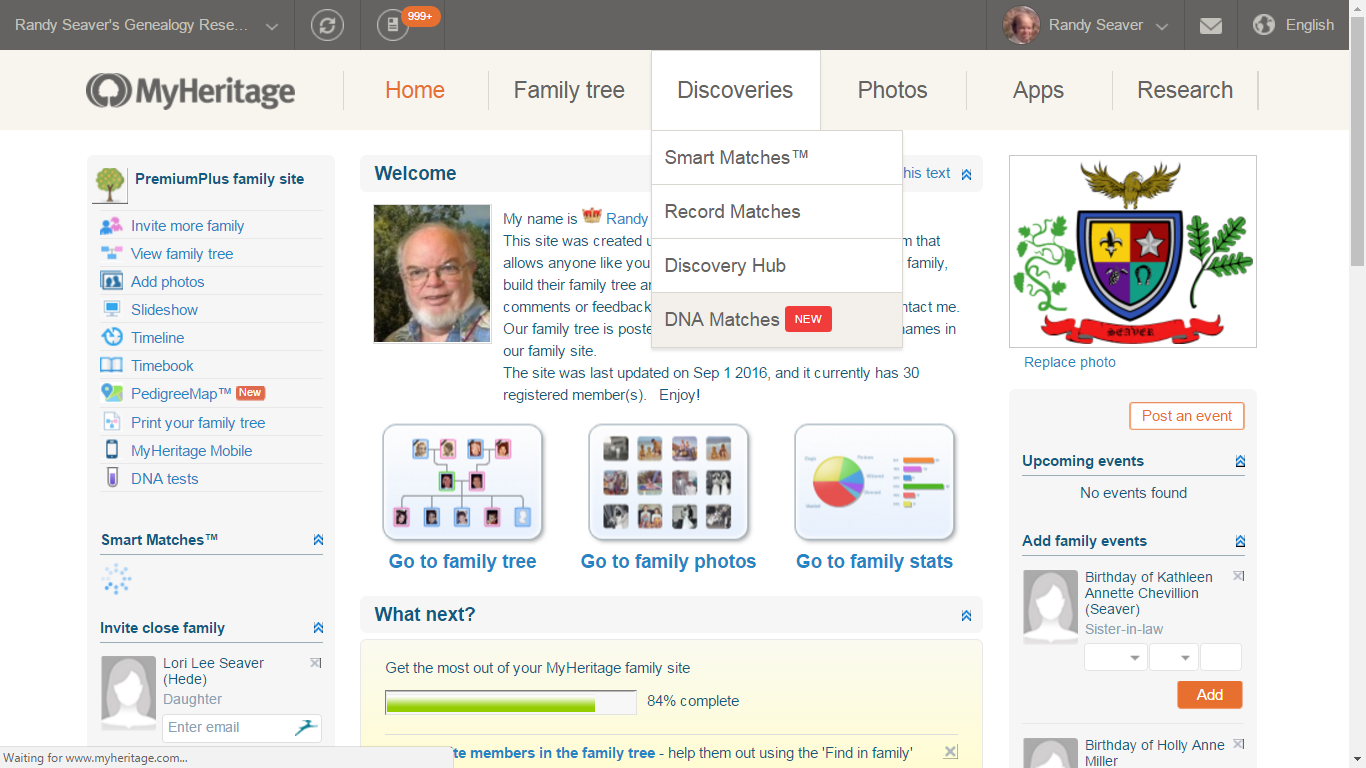Viewport: 1366px width, 768px height.
Task: Open the Randy Seaver account dropdown
Action: coord(1161,27)
